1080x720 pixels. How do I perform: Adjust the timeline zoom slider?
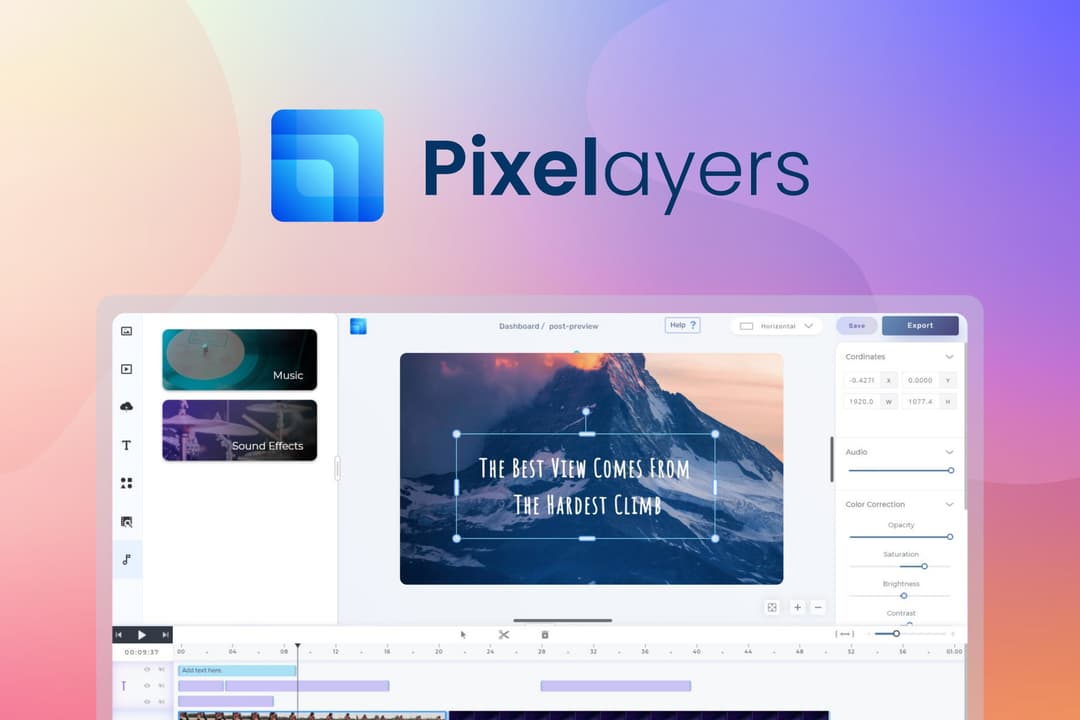[911, 634]
